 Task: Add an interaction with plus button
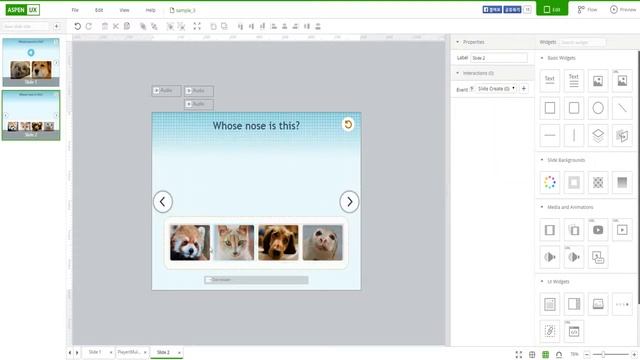tap(524, 89)
